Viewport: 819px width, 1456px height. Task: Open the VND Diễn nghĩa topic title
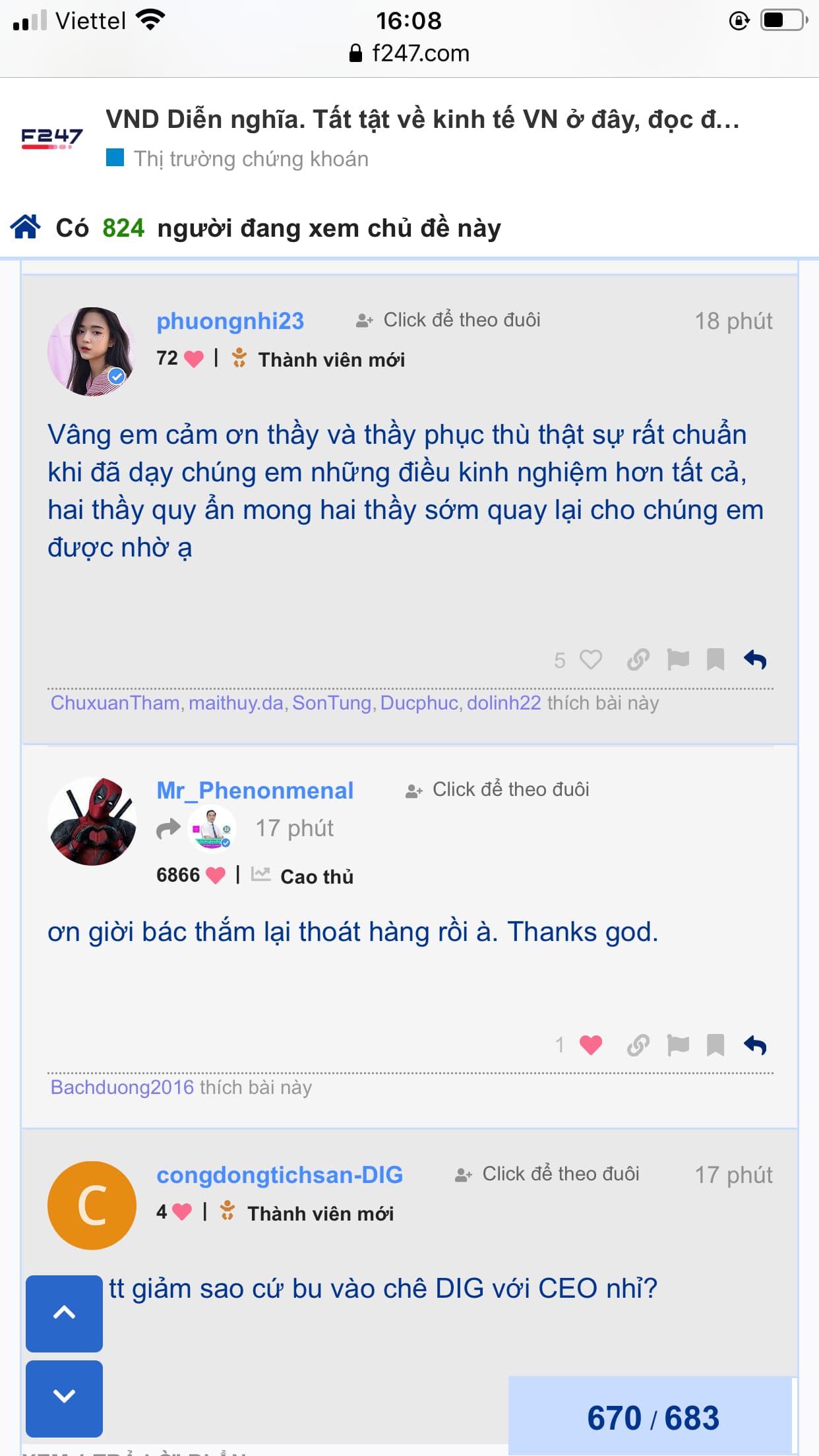tap(423, 119)
